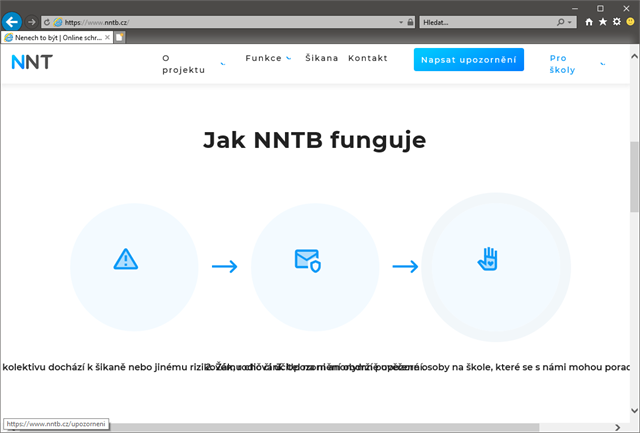Open the address bar history dropdown arrow
This screenshot has width=640, height=433.
pos(401,22)
